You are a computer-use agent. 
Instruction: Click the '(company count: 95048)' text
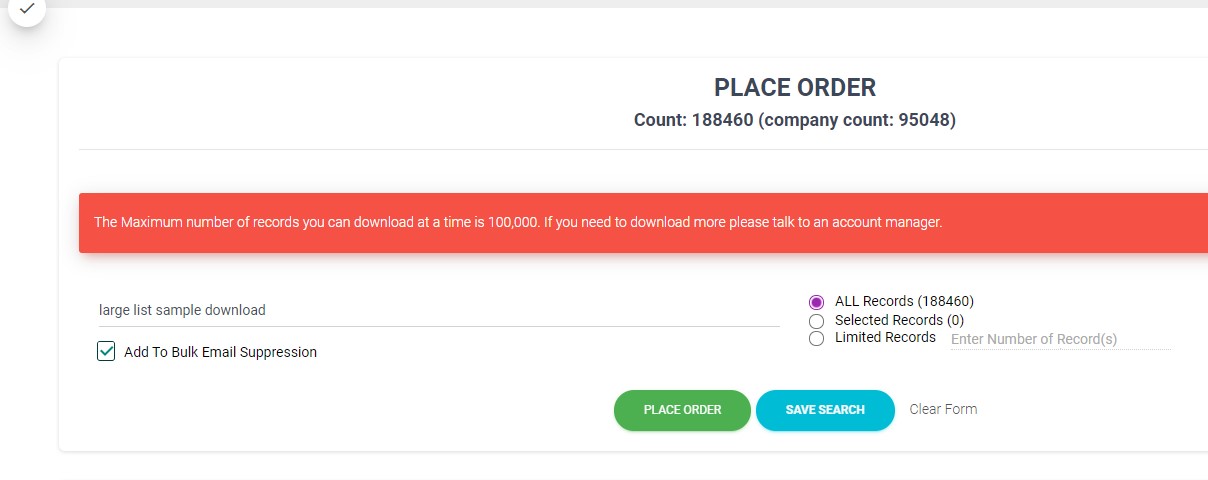click(x=857, y=120)
